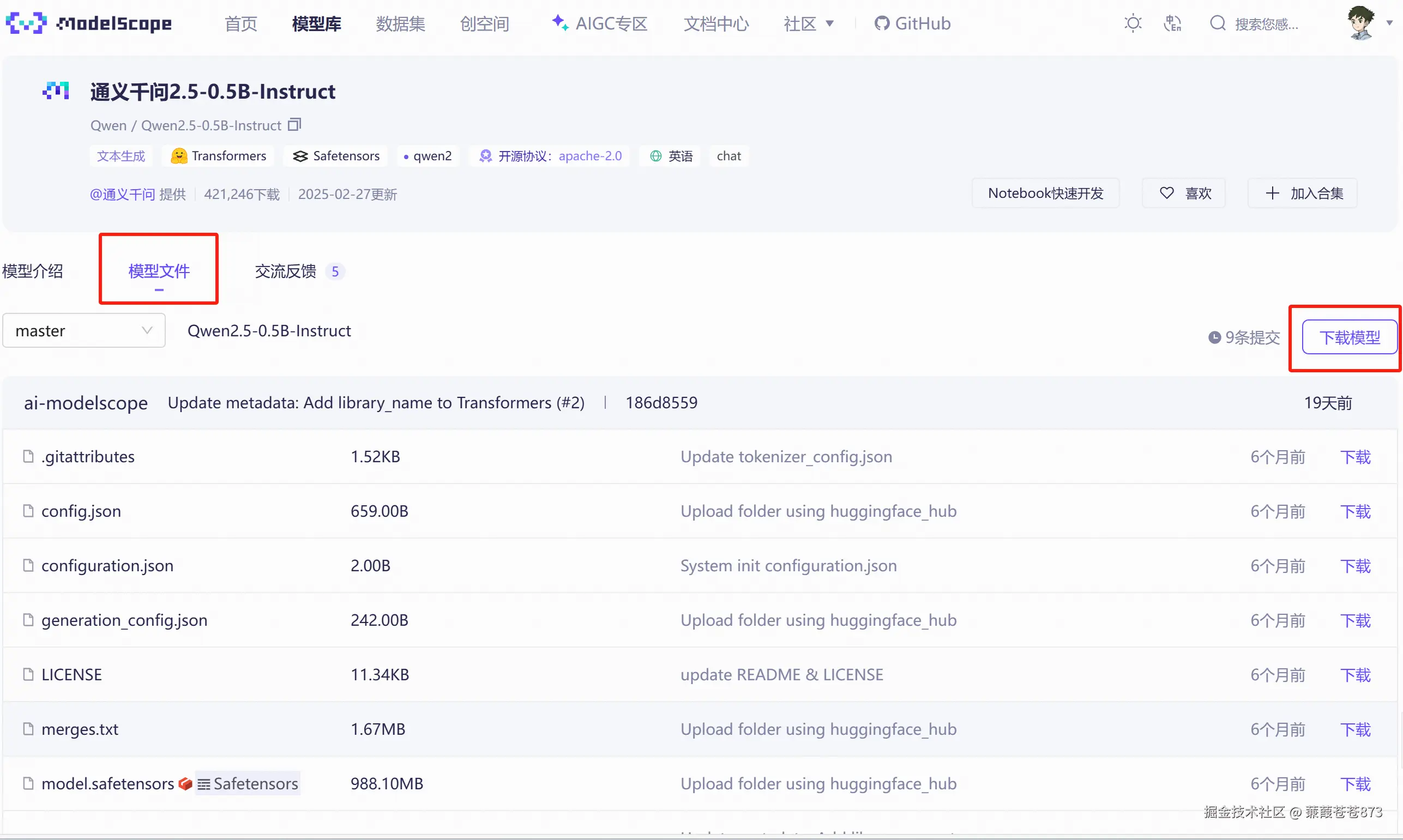
Task: Switch language with the translate icon
Action: point(1172,23)
